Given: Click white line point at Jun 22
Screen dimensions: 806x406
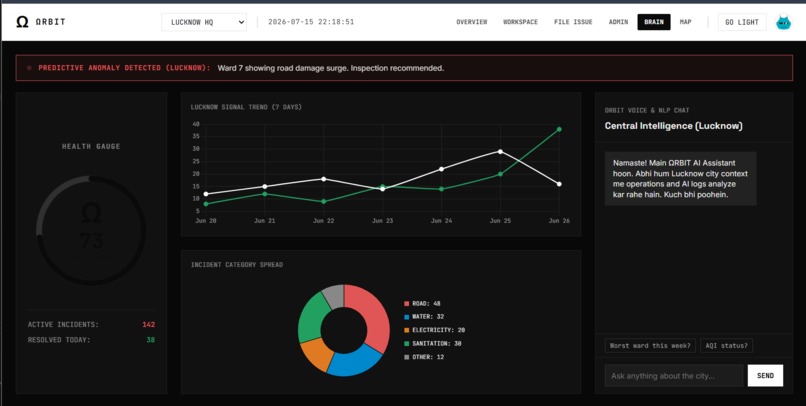Looking at the screenshot, I should click(x=323, y=179).
